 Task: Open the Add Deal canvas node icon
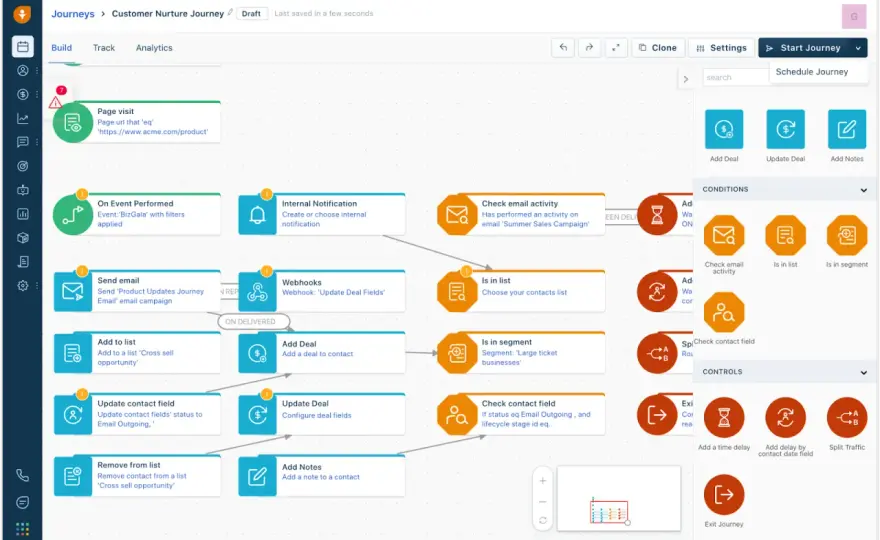click(x=257, y=353)
